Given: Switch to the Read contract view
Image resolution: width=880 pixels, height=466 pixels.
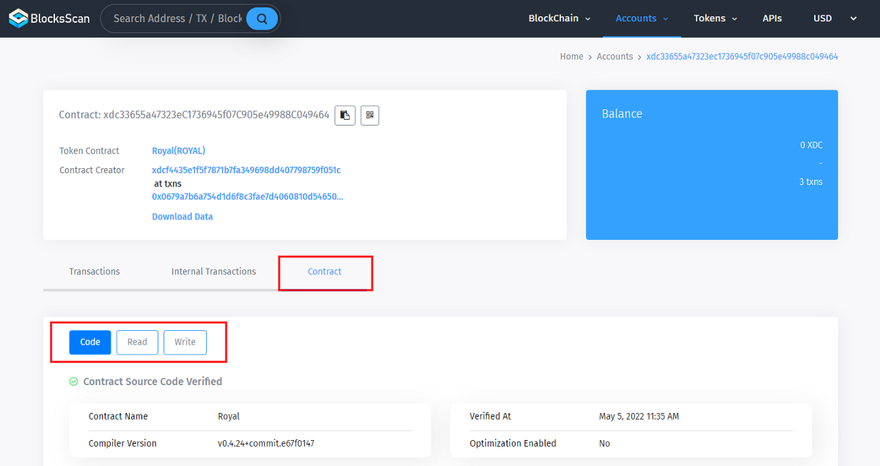Looking at the screenshot, I should 137,342.
